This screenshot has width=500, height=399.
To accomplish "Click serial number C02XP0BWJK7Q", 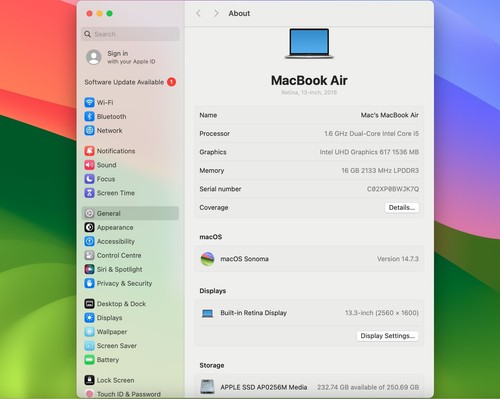I will pyautogui.click(x=393, y=189).
